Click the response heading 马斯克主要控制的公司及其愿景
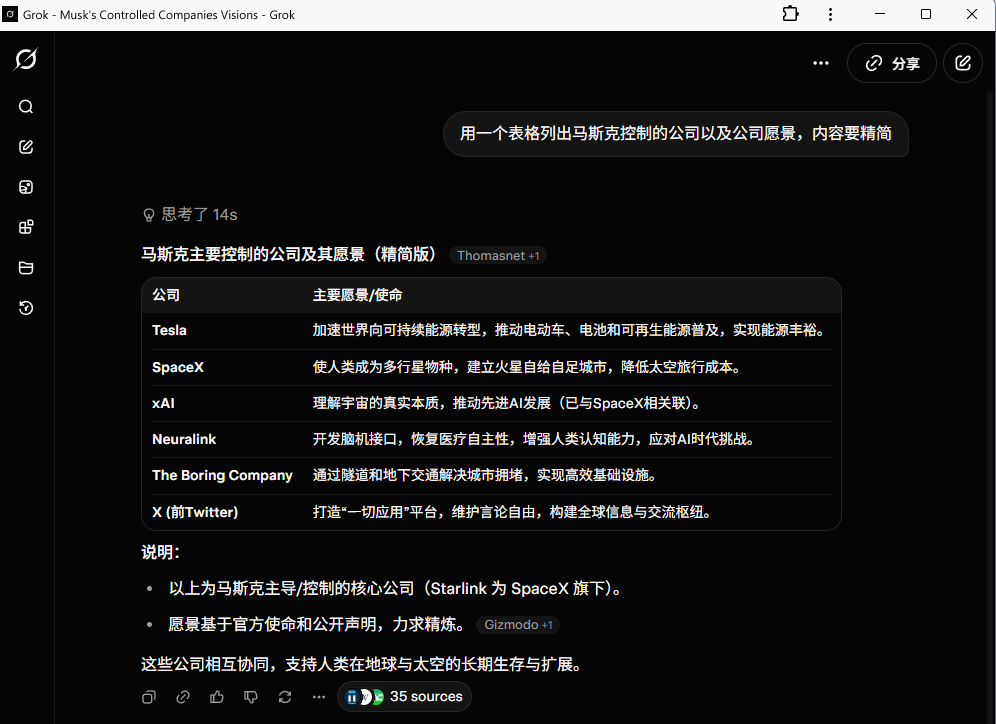996x724 pixels. [x=290, y=255]
